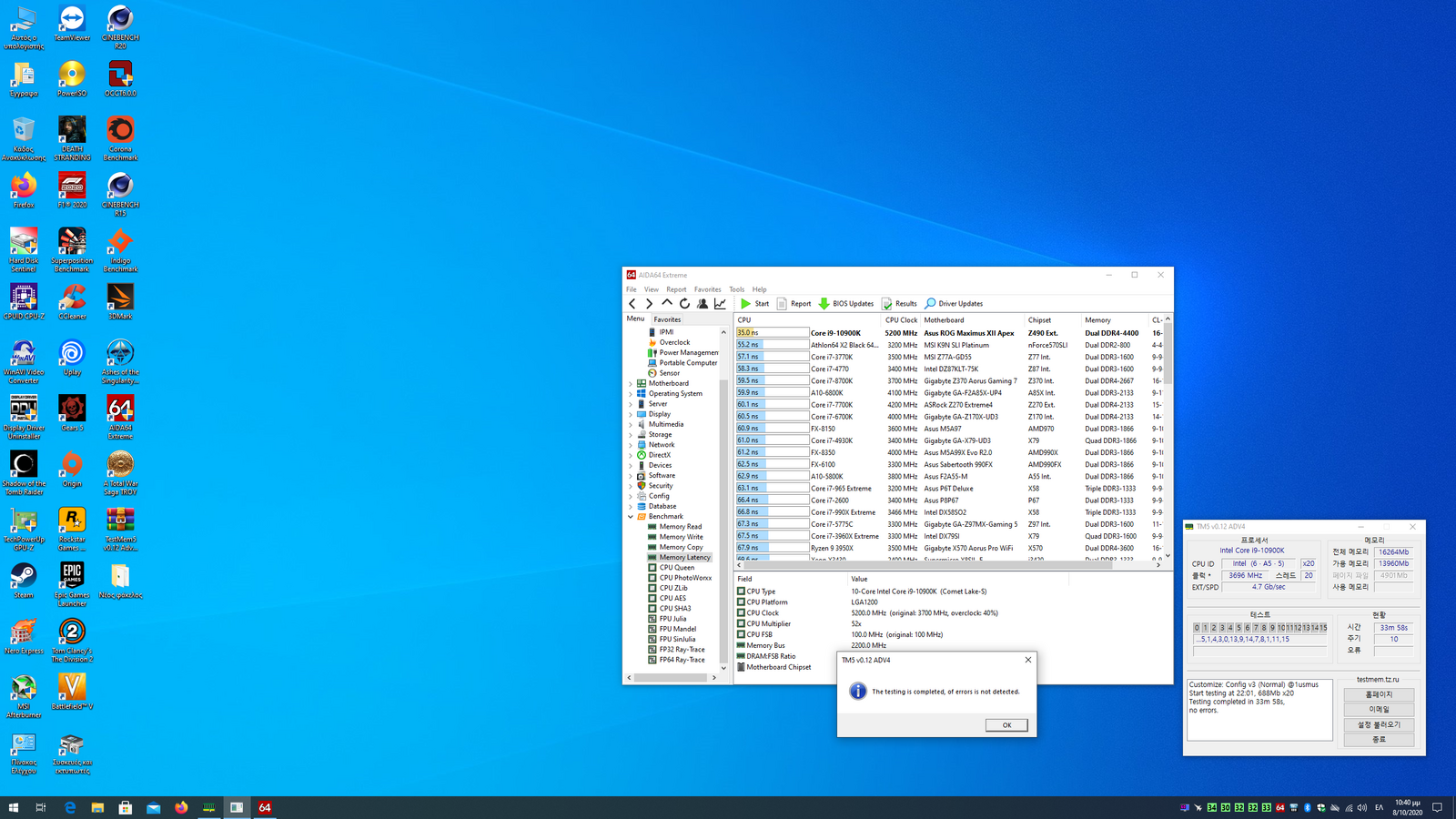Expand the Multimedia tree node

point(631,425)
